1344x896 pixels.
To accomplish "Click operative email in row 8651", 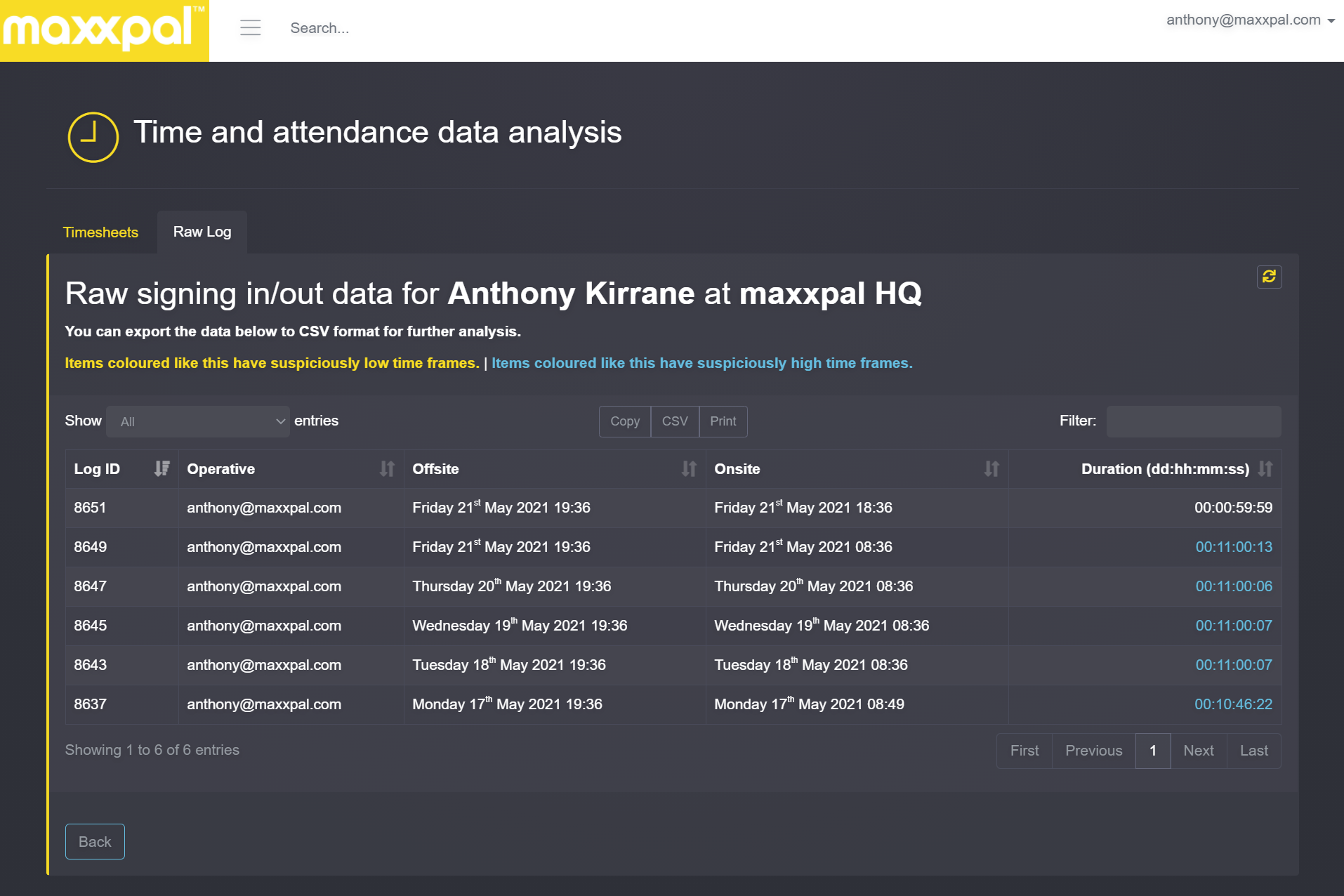I will coord(264,508).
